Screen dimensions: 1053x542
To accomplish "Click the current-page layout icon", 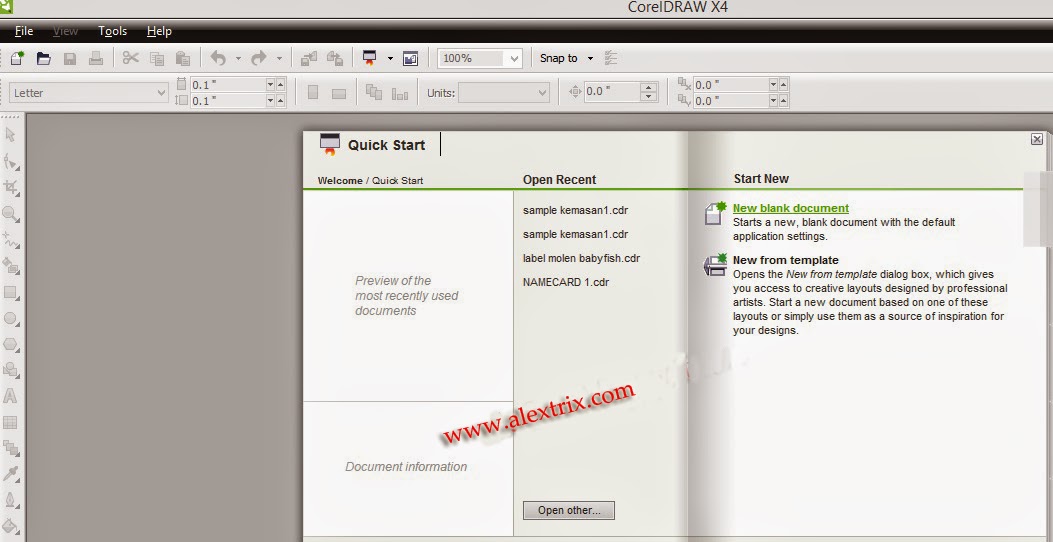I will tap(400, 93).
